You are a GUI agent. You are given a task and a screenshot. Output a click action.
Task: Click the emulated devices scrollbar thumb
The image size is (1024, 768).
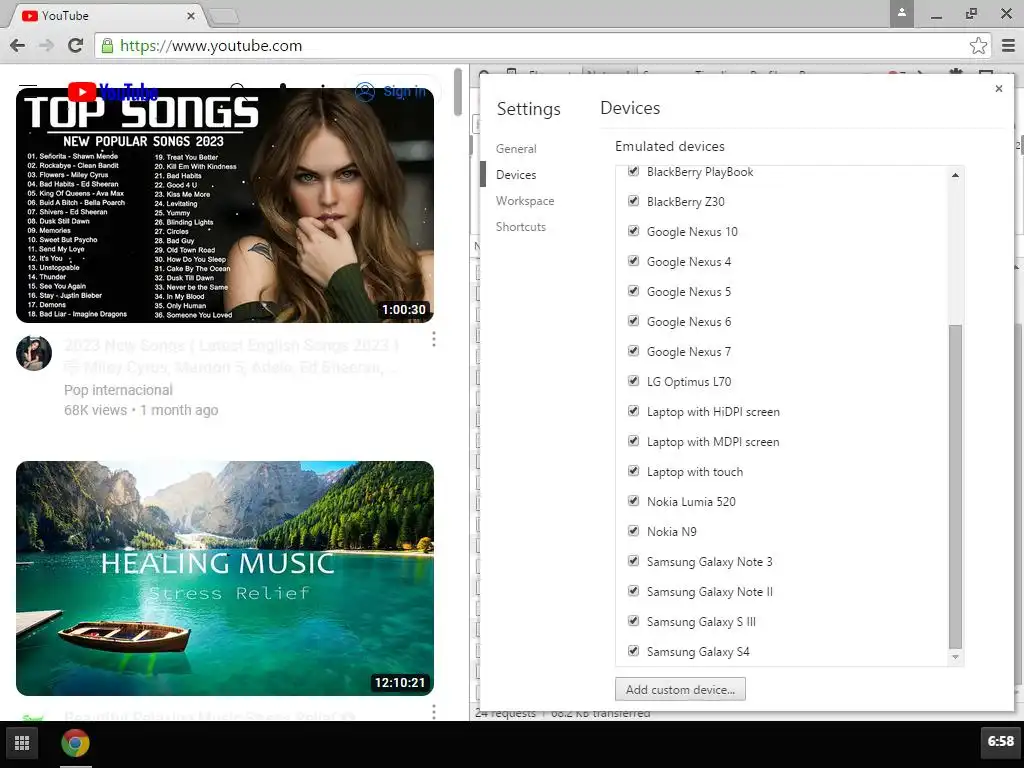pos(955,487)
